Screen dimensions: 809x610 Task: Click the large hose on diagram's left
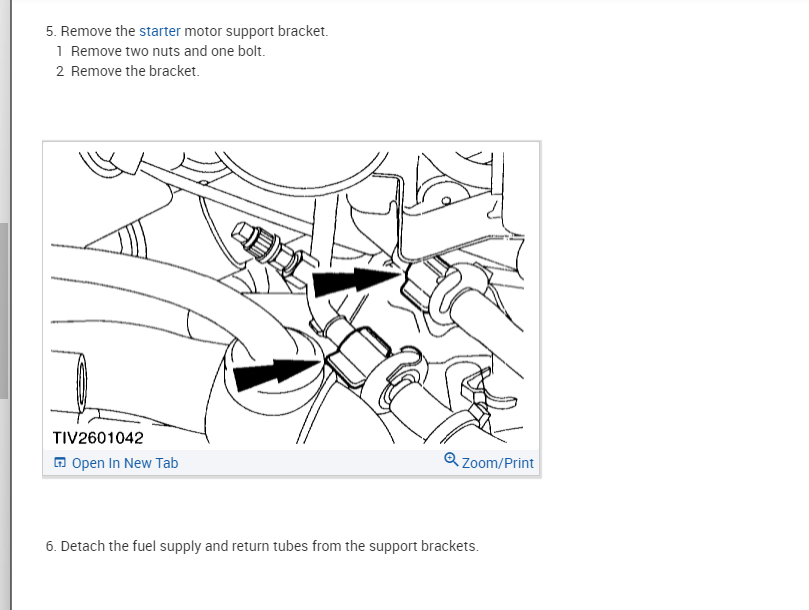[x=170, y=299]
